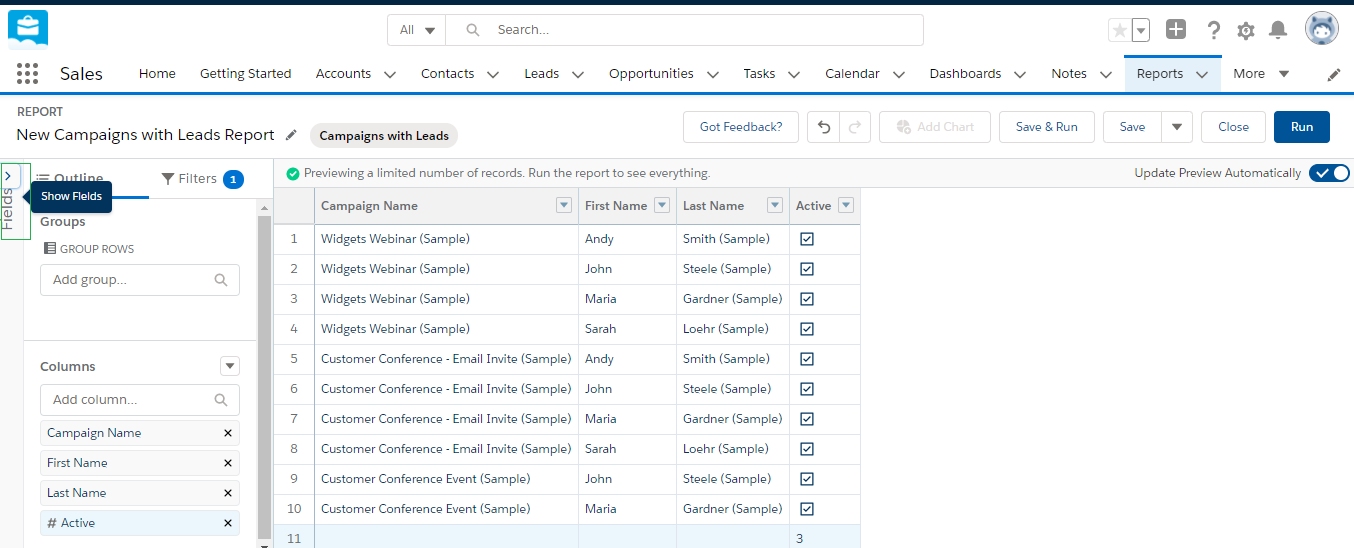Click the Save & Run button
Screen dimensions: 1354x548
[x=1046, y=127]
